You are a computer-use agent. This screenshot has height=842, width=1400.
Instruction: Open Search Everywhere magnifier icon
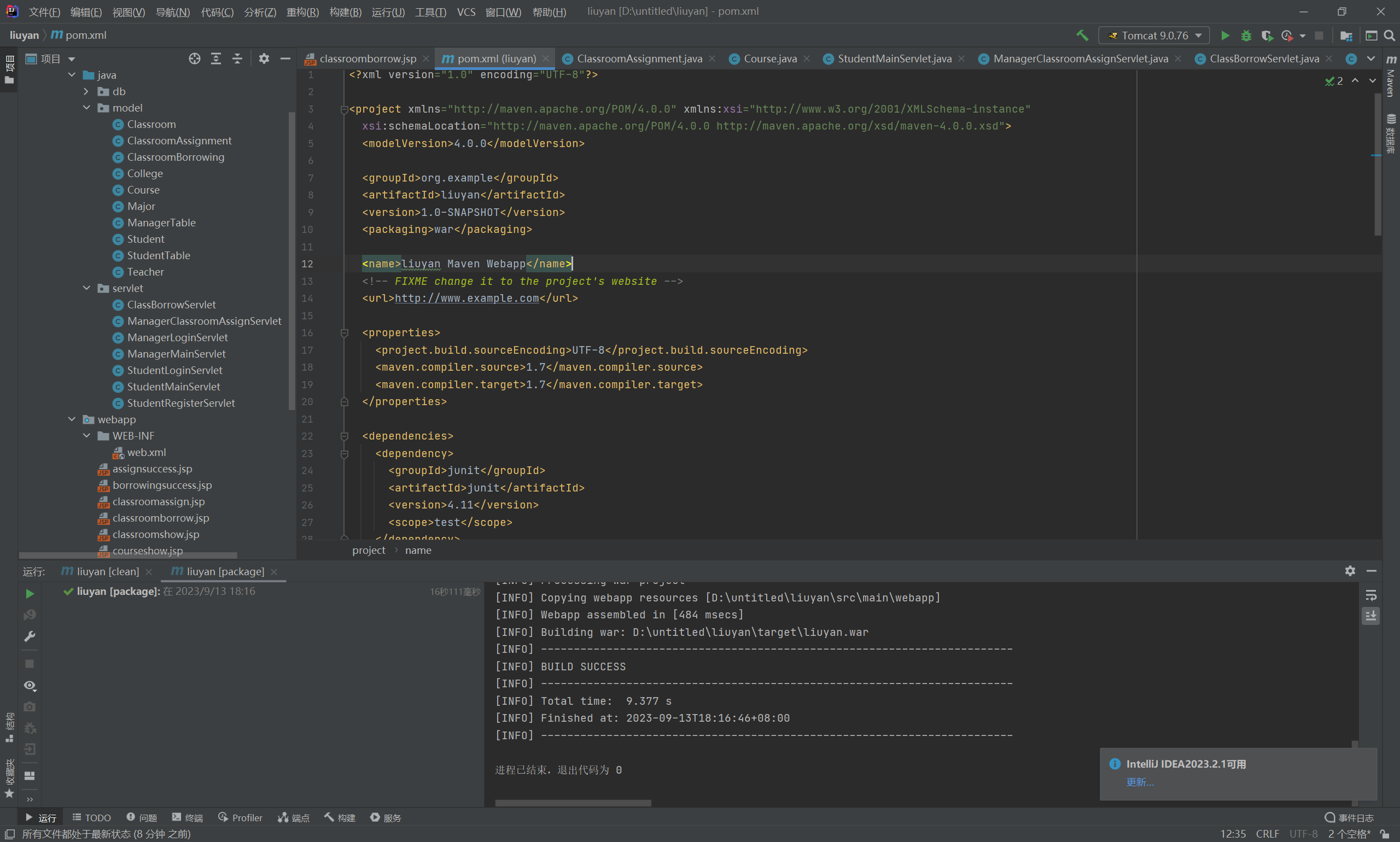(x=1389, y=36)
